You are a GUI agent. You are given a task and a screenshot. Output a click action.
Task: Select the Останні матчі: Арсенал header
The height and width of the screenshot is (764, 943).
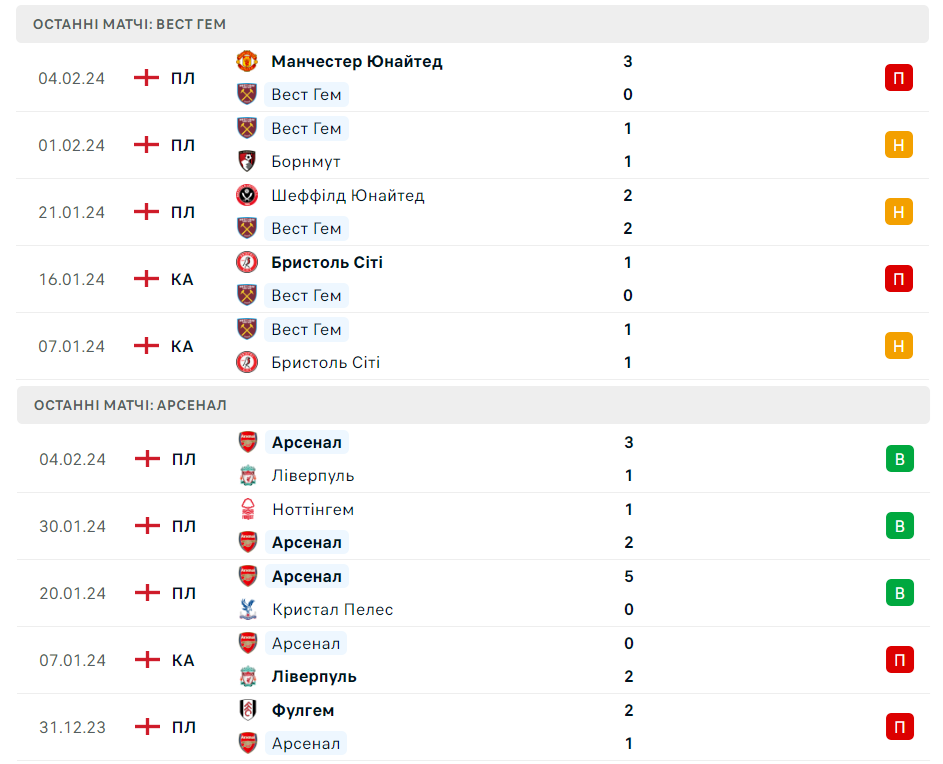click(130, 405)
